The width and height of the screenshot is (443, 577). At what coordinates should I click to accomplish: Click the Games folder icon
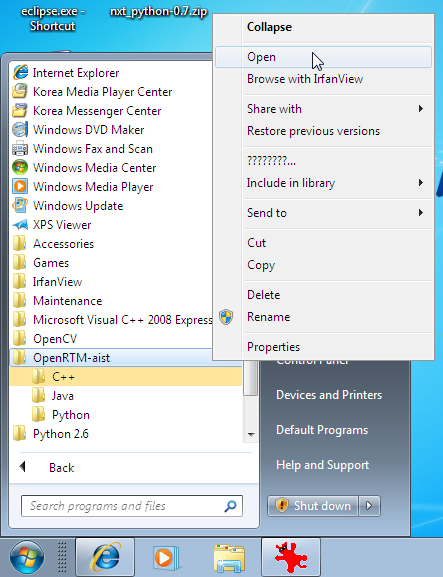[x=20, y=263]
